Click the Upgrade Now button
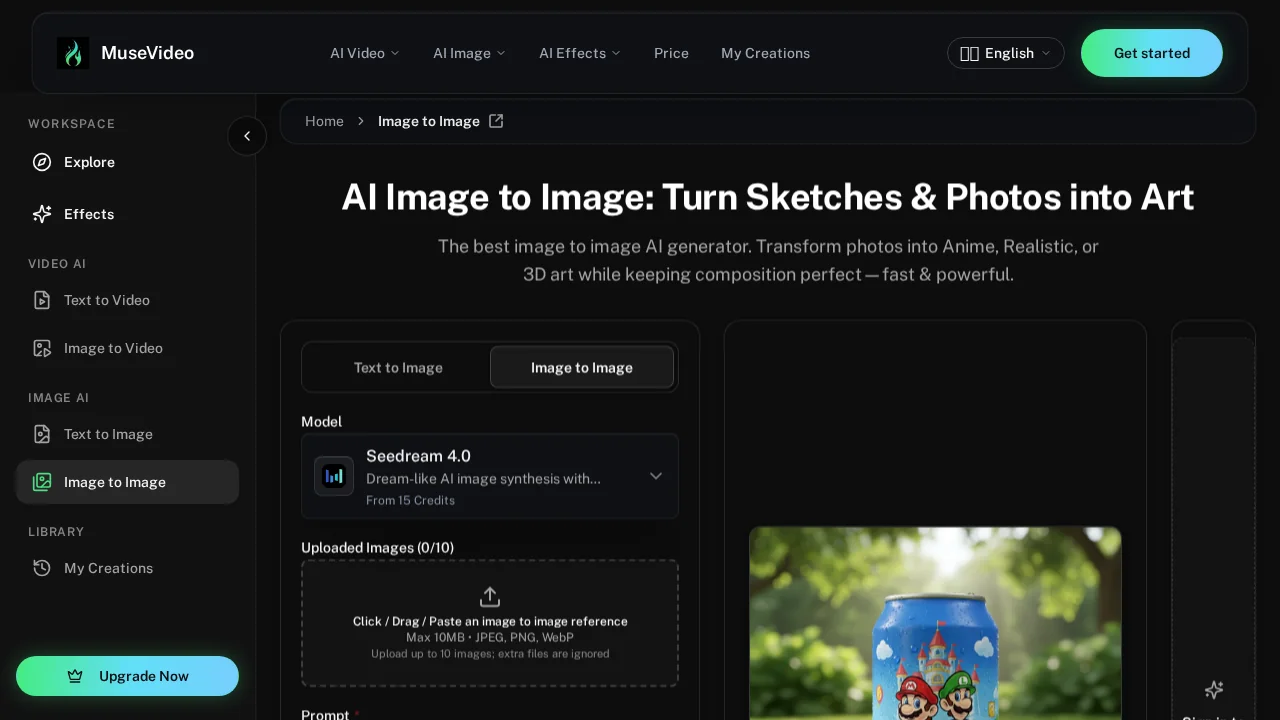Image resolution: width=1280 pixels, height=720 pixels. click(x=127, y=676)
